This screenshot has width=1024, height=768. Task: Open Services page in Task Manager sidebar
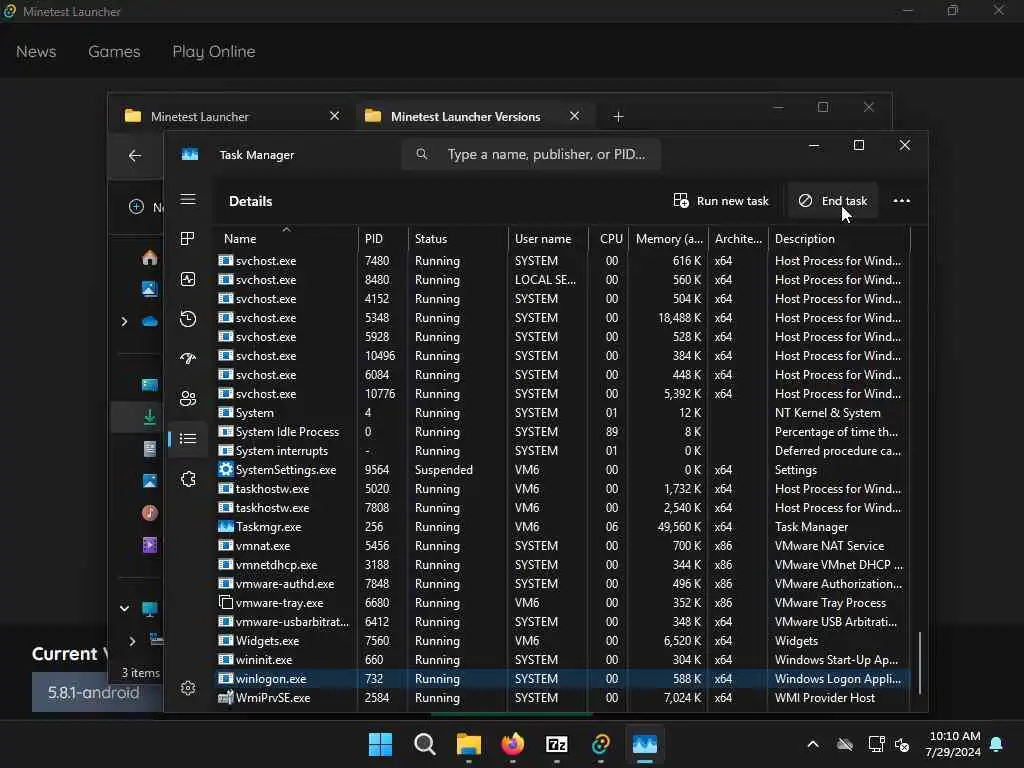(188, 479)
